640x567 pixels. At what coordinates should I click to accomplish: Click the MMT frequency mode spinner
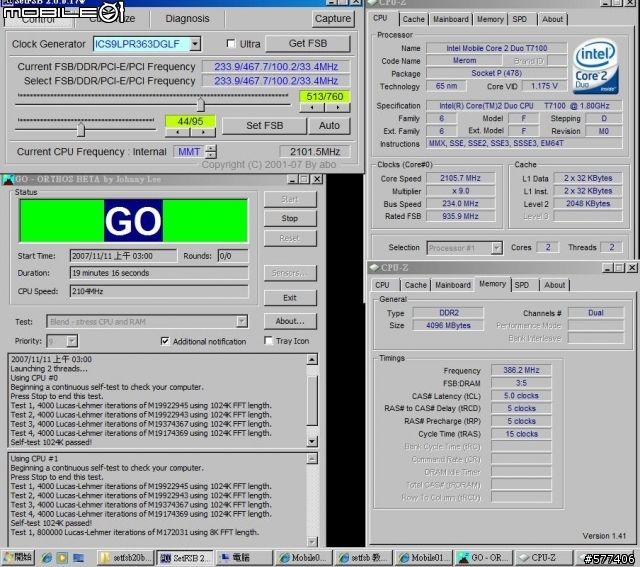(x=211, y=152)
